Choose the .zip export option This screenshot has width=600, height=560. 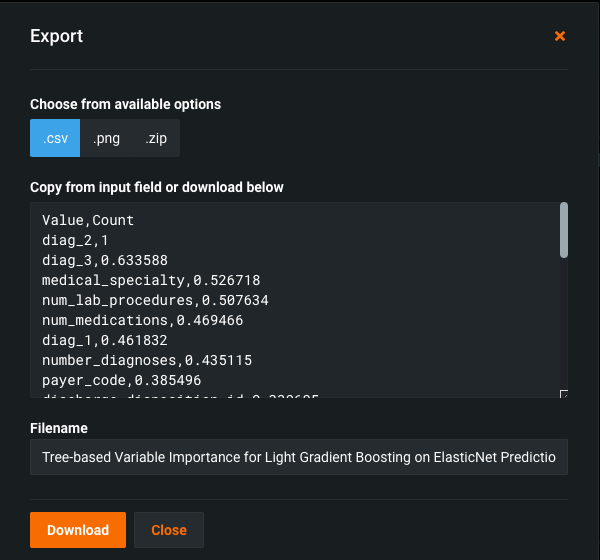(x=155, y=139)
